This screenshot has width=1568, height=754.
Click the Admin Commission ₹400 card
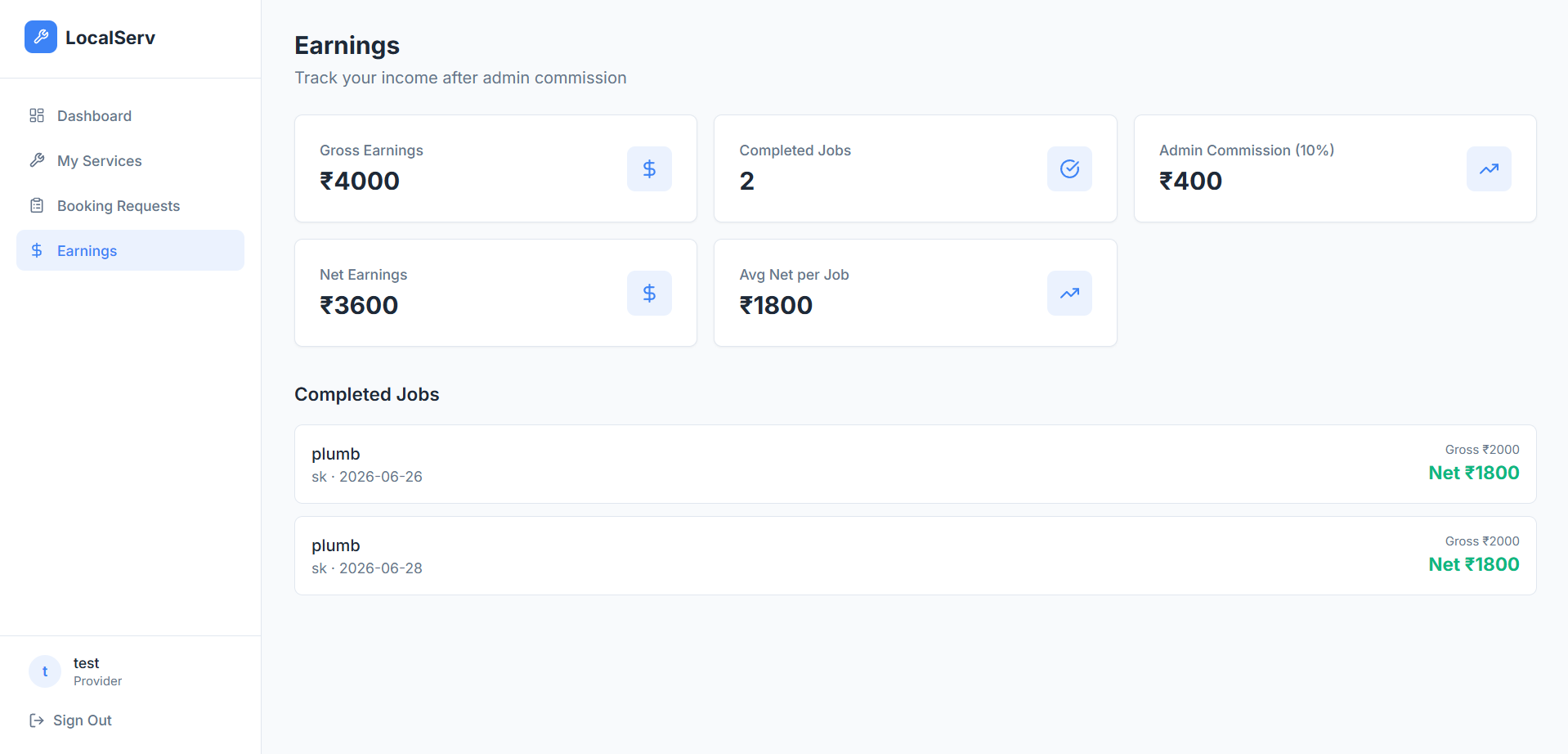pos(1335,168)
